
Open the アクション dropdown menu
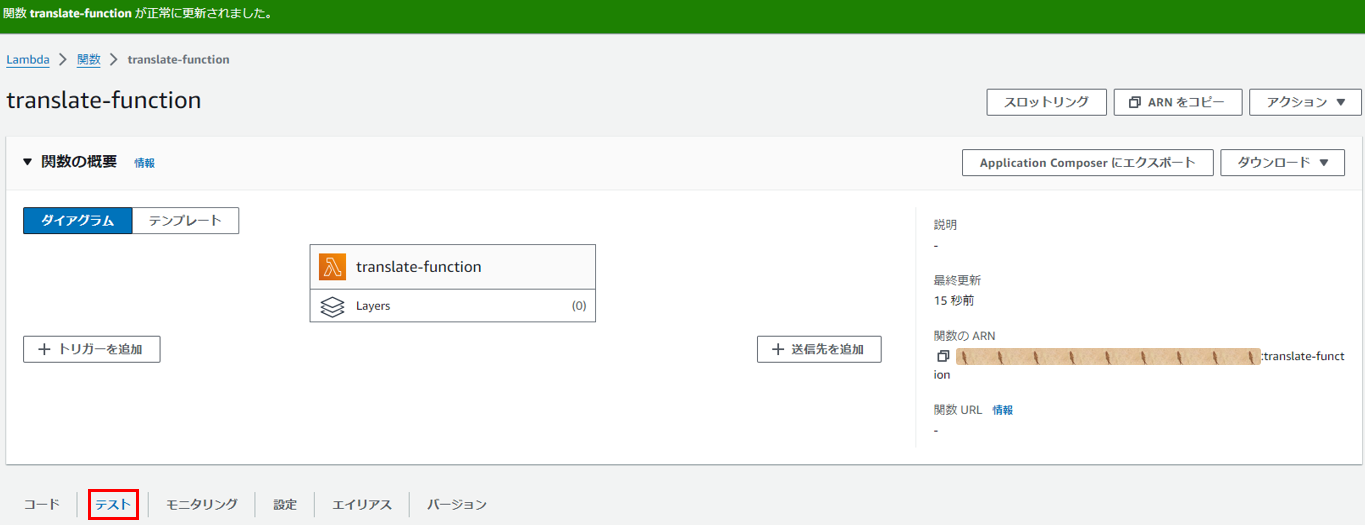(1305, 102)
